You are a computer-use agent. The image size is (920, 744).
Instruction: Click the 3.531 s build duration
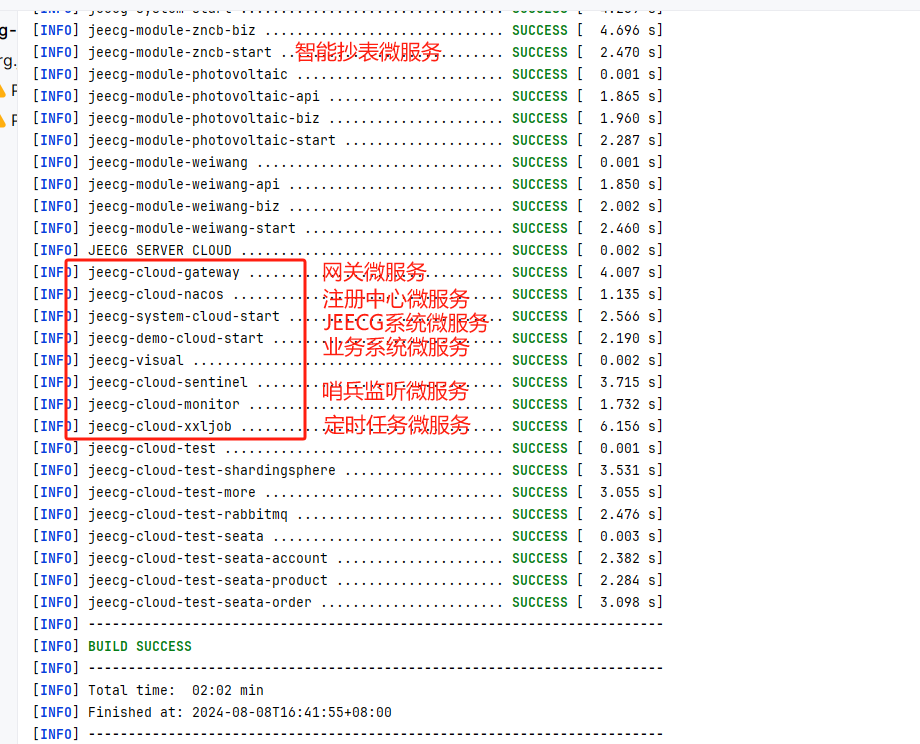tap(628, 471)
